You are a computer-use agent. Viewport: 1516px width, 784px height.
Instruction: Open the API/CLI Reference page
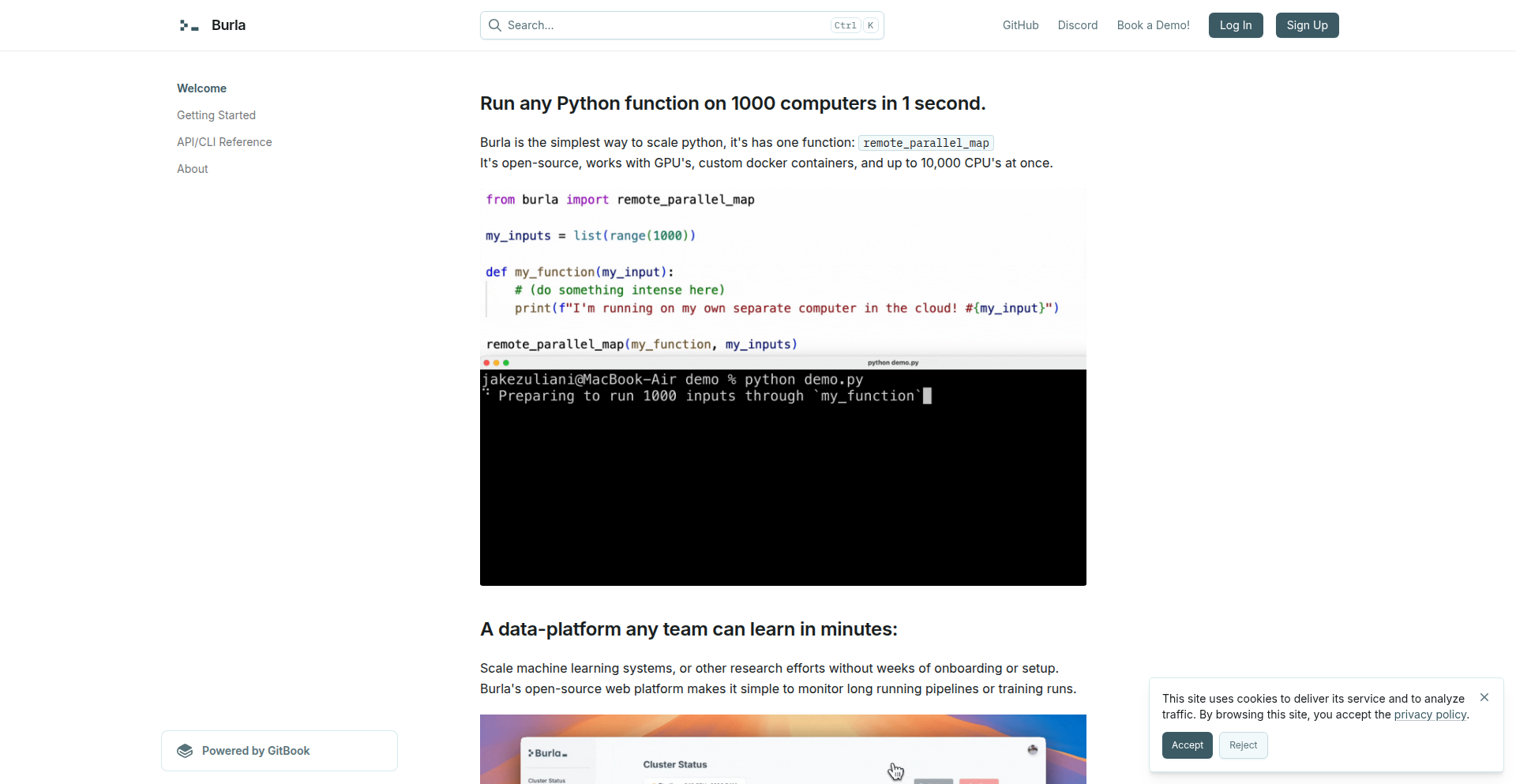point(223,142)
